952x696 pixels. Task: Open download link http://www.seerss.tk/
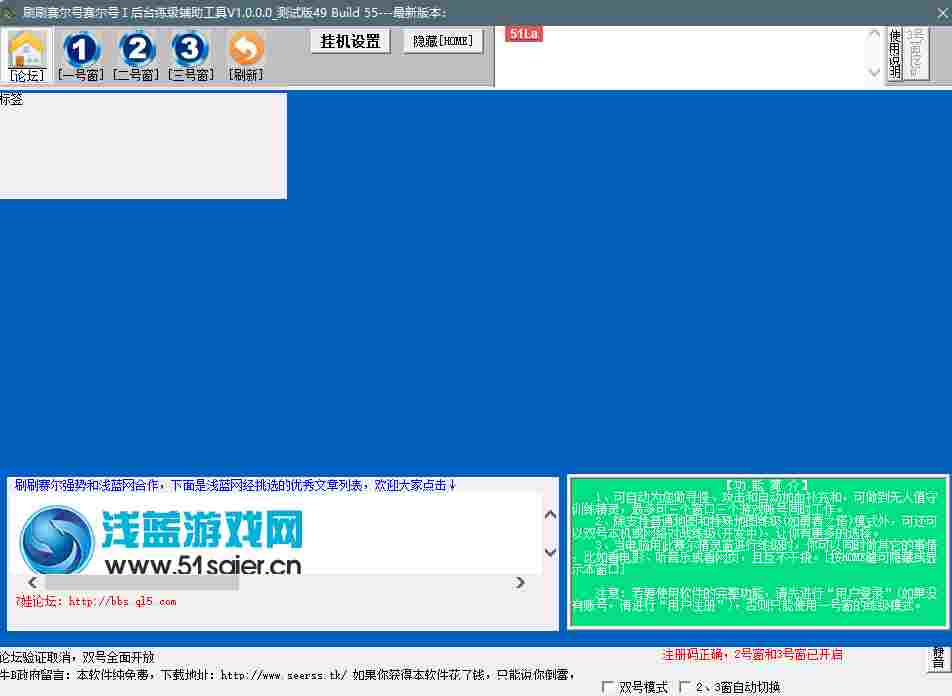coord(284,675)
